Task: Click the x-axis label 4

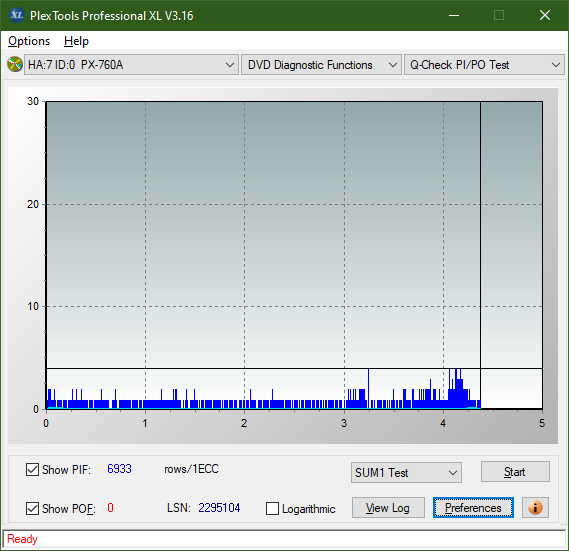Action: tap(443, 423)
